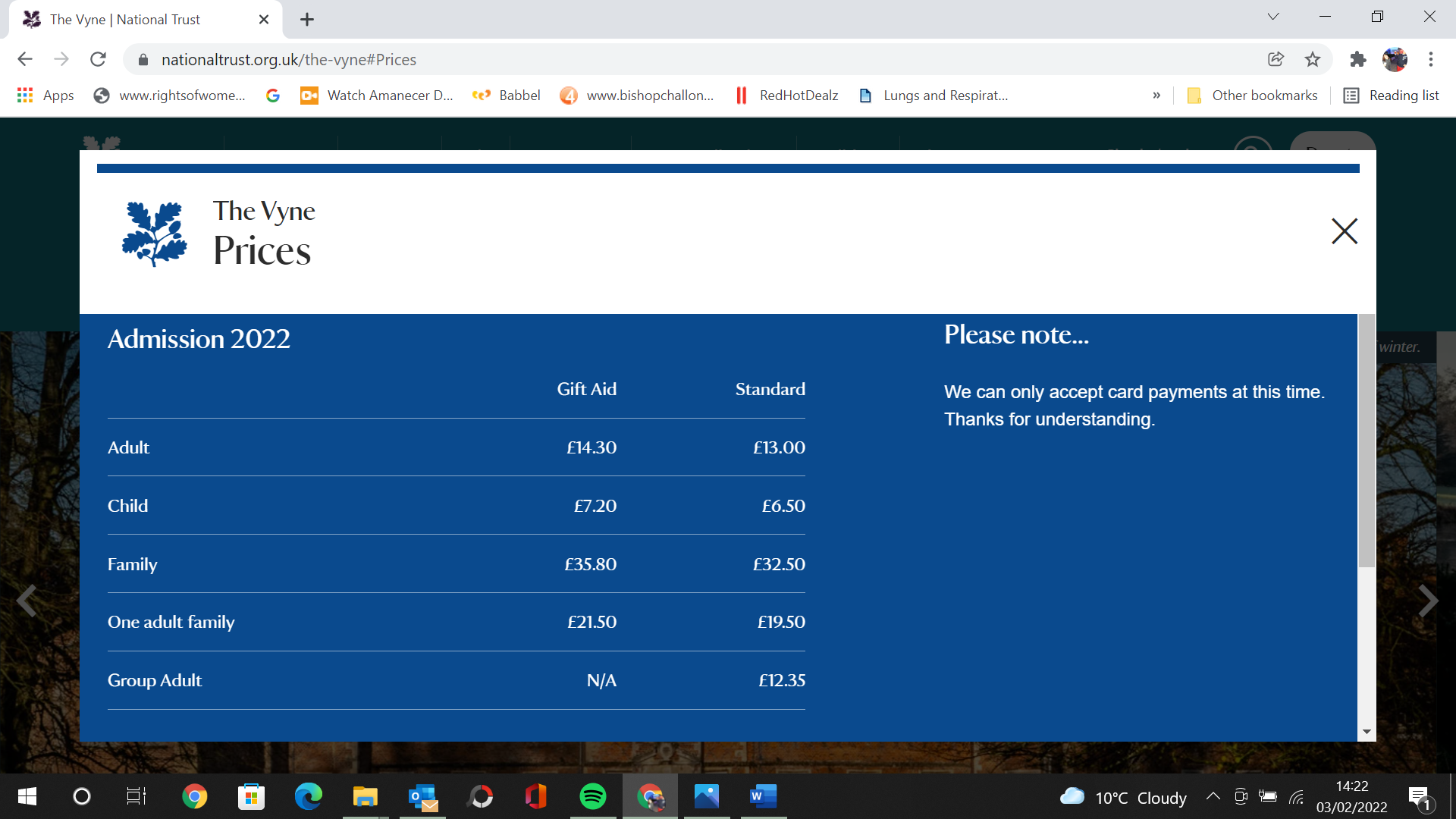Image resolution: width=1456 pixels, height=819 pixels.
Task: Go to previous carousel image with left chevron
Action: pyautogui.click(x=27, y=601)
